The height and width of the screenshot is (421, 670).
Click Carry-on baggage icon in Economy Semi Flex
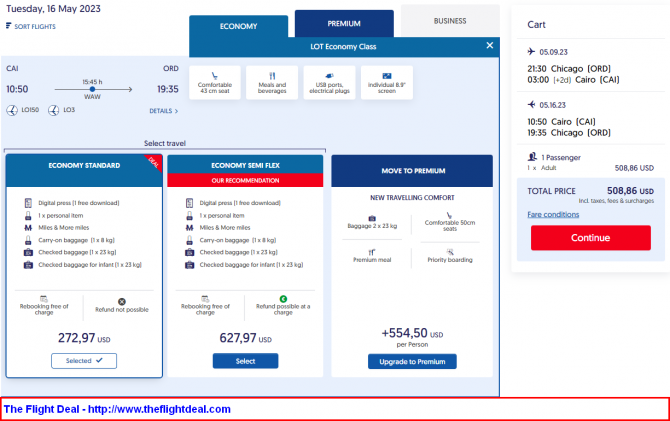coord(189,240)
